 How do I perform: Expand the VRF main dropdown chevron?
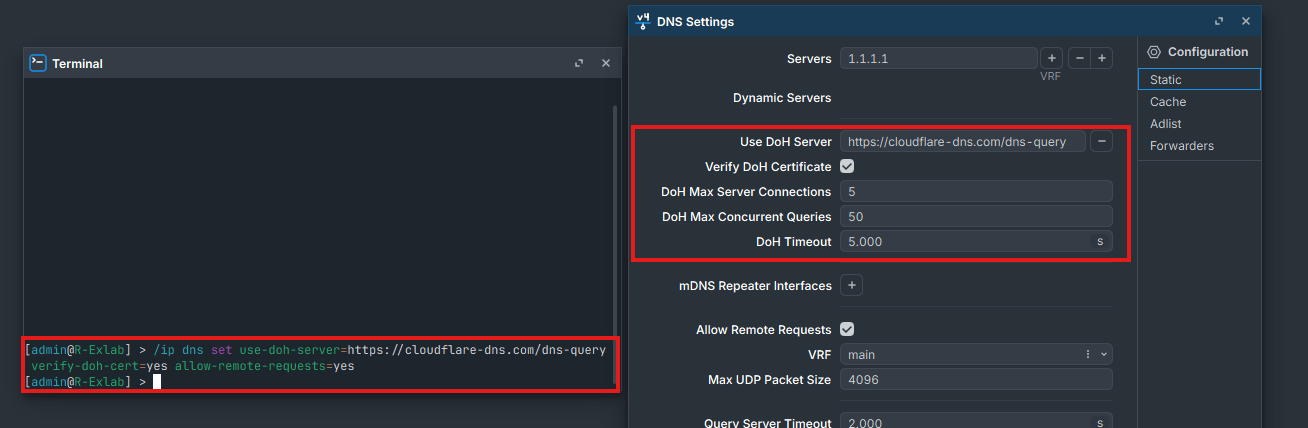(x=1103, y=354)
